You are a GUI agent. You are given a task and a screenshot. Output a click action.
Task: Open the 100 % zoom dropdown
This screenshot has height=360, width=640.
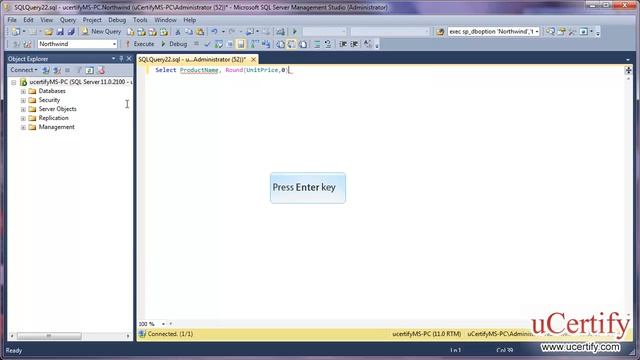point(163,324)
